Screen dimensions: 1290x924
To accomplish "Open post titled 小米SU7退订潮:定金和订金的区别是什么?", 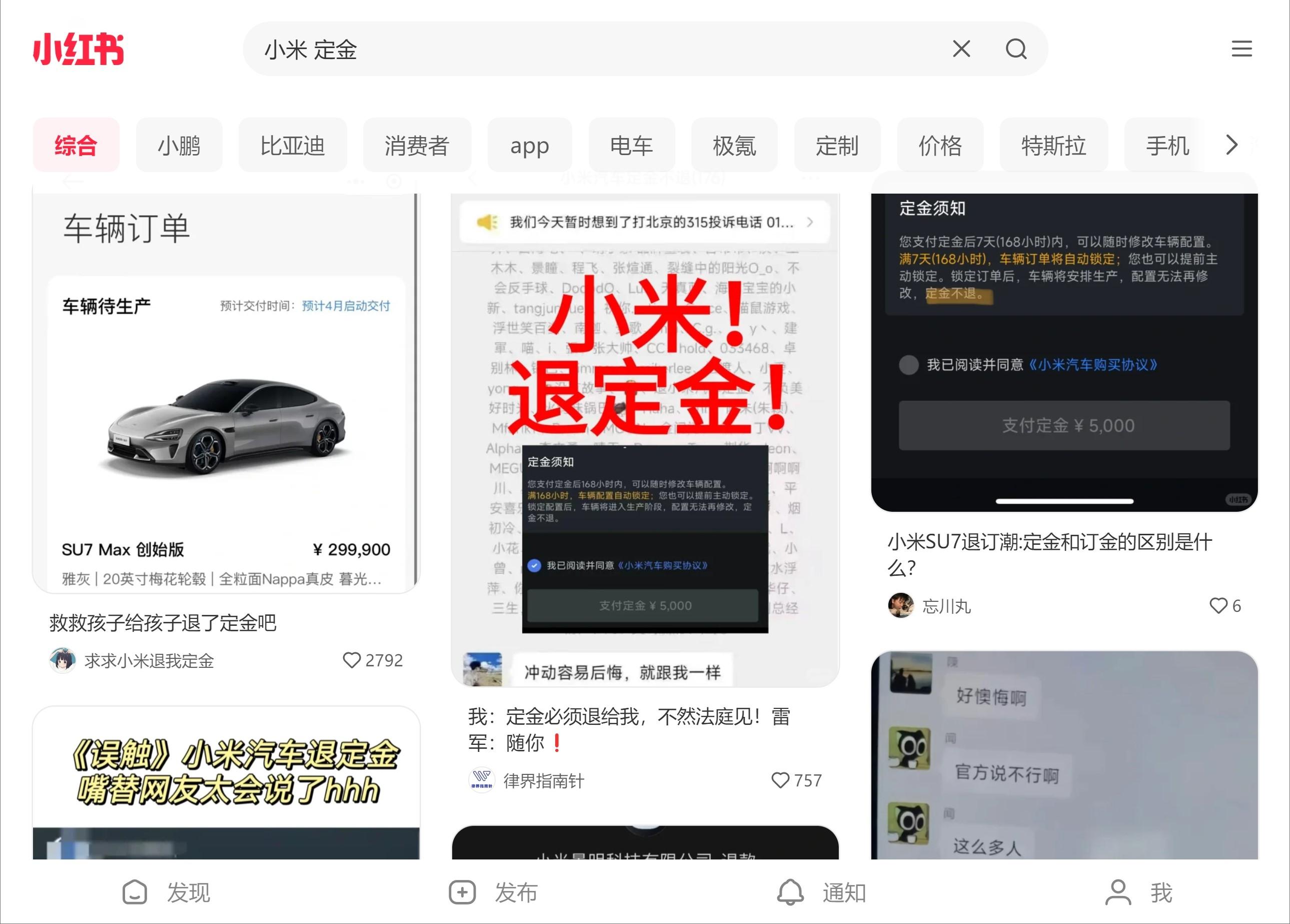I will (1050, 554).
